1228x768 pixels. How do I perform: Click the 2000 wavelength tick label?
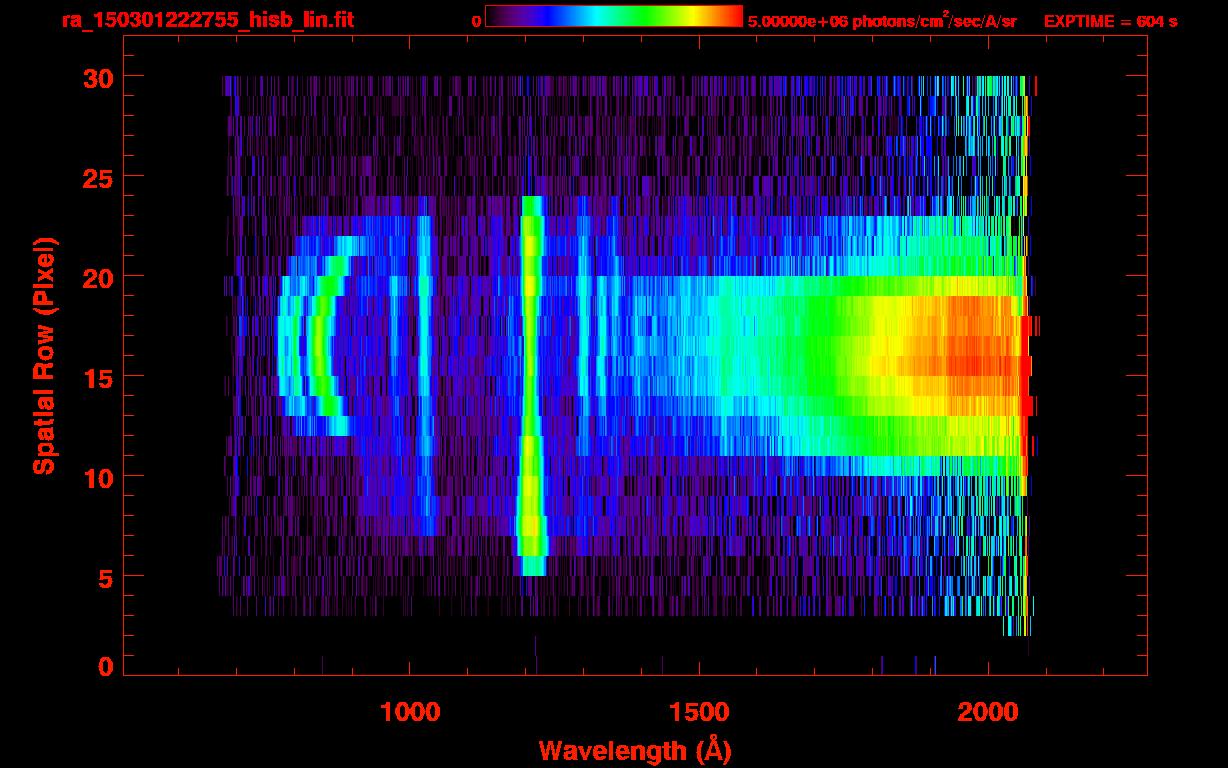point(989,712)
